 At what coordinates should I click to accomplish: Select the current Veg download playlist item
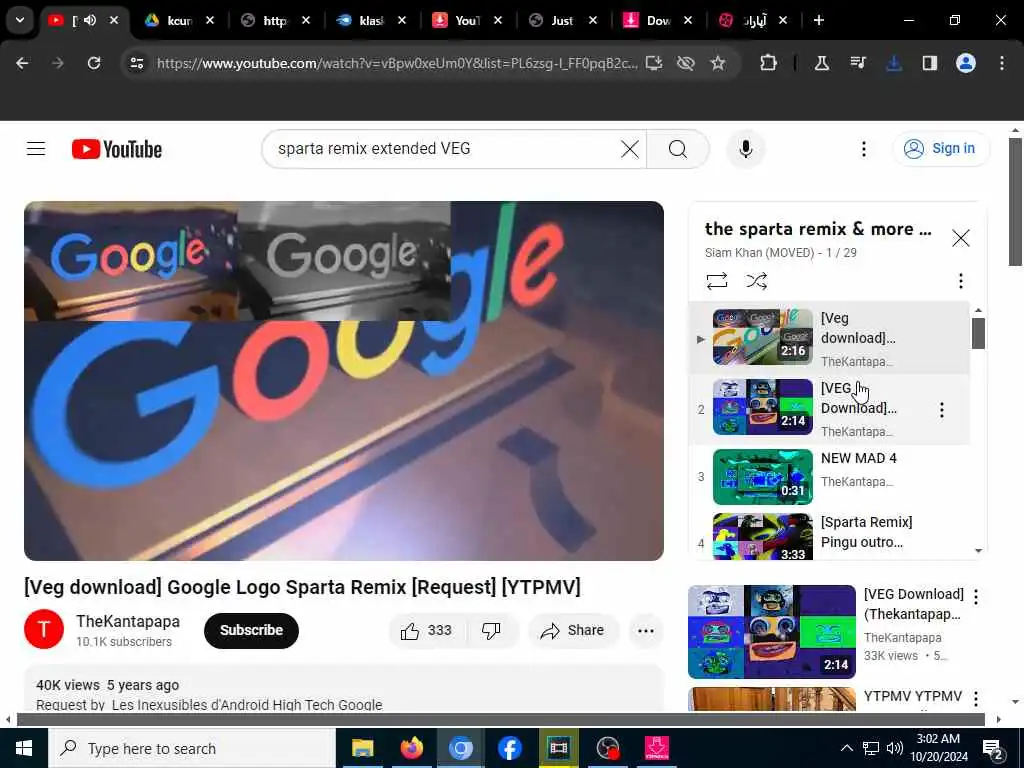click(x=829, y=337)
